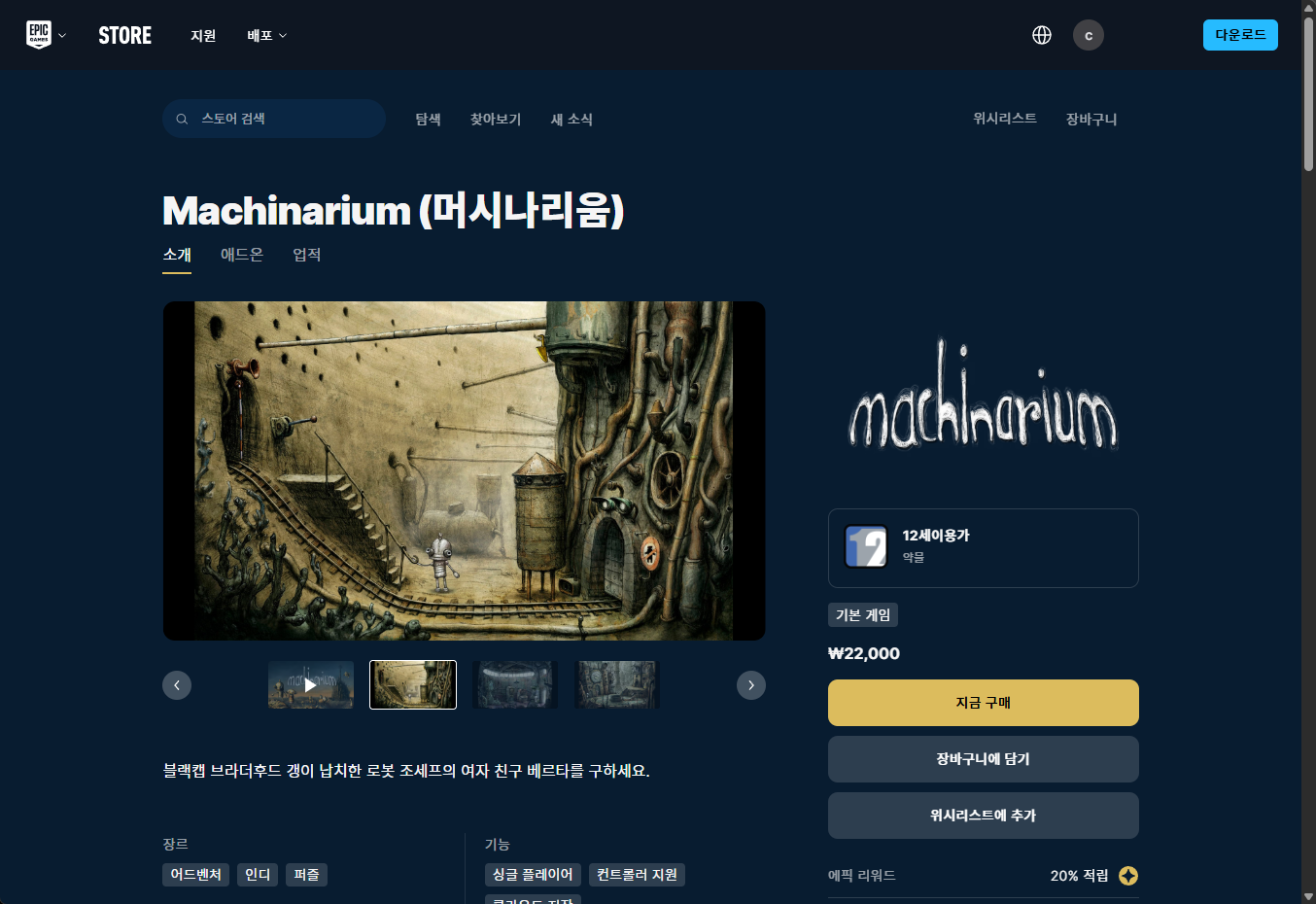Open the 지원 support menu item

[203, 35]
